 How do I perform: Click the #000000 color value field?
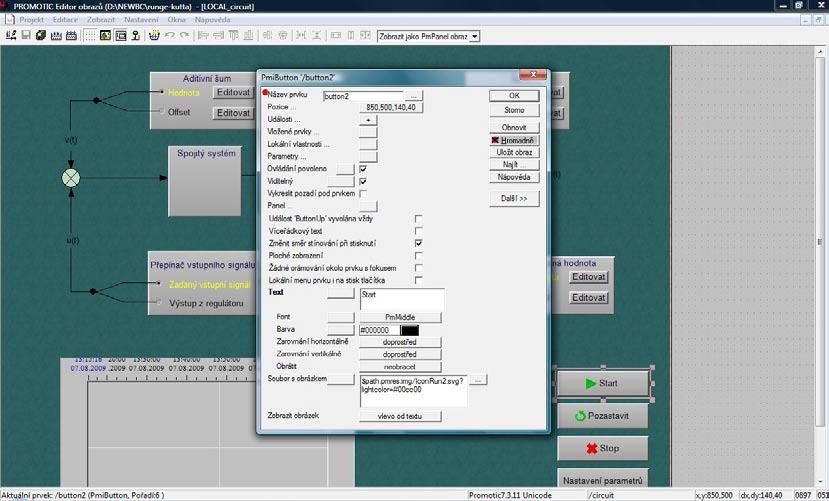tap(380, 330)
